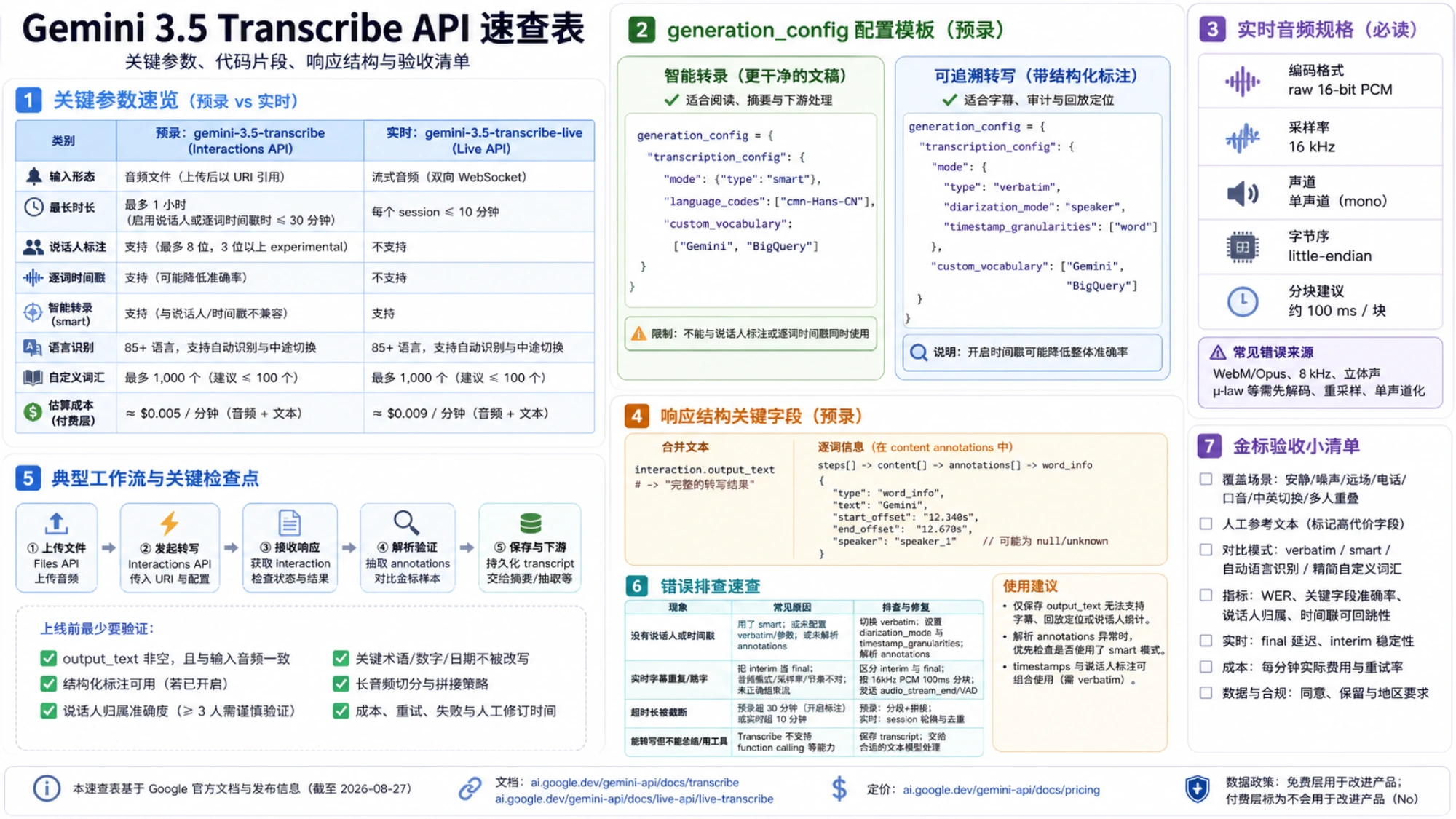This screenshot has width=1456, height=819.
Task: Click the waveform icon beside 逐词时间戳
Action: (33, 277)
